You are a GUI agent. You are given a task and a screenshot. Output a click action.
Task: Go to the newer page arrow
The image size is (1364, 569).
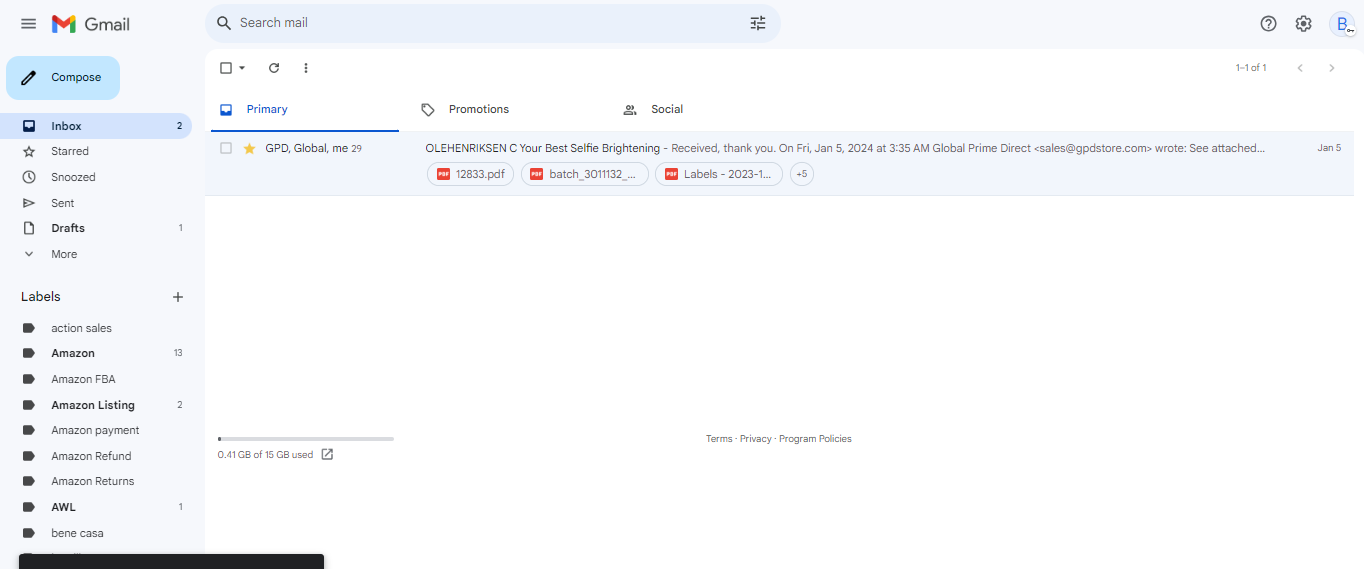[1300, 68]
